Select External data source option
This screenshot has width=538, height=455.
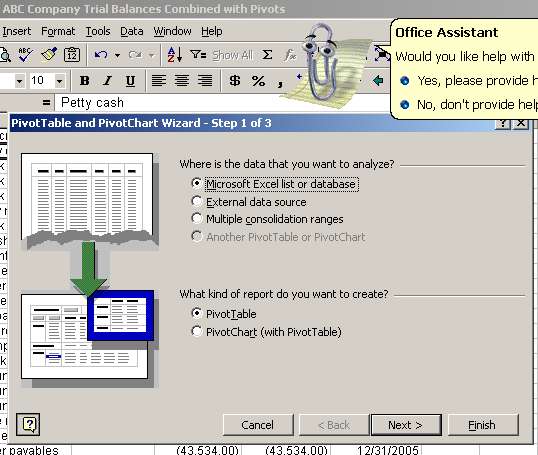point(249,202)
